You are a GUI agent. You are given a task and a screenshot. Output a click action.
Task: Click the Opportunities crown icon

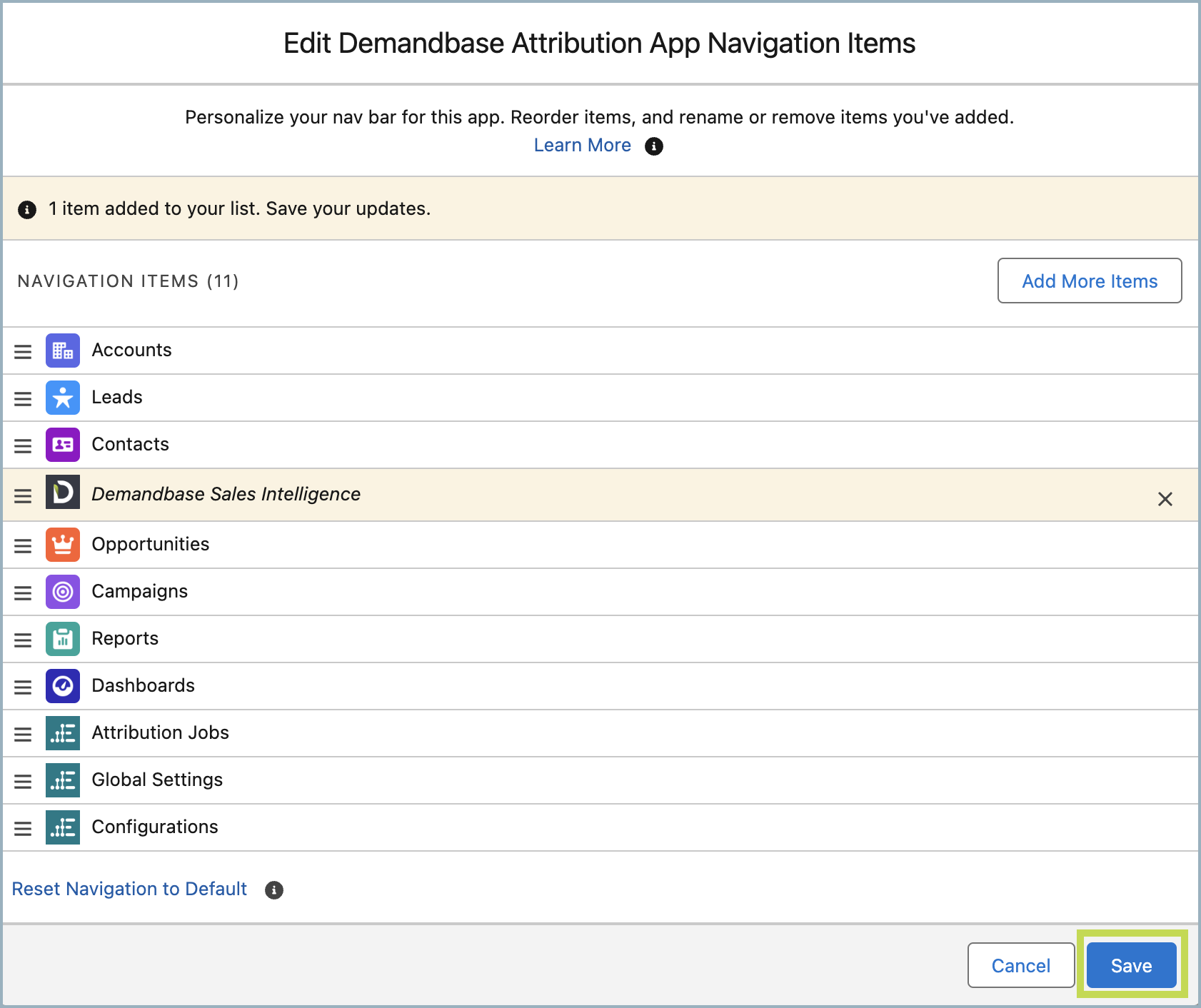coord(63,545)
